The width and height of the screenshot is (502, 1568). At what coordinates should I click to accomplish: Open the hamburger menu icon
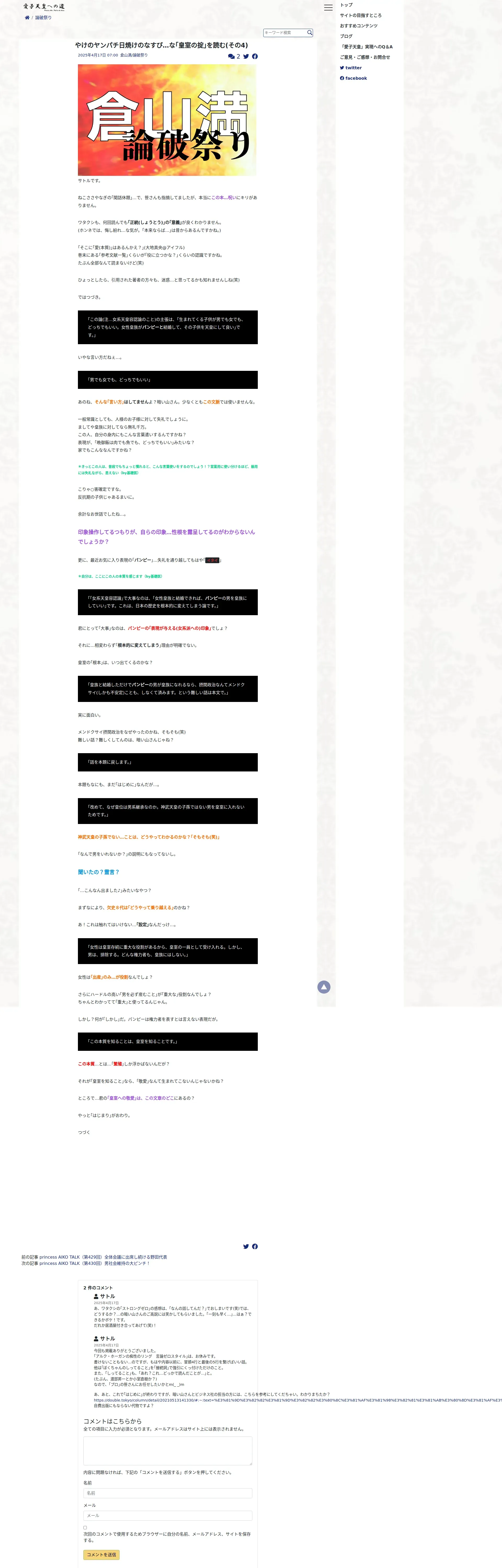point(328,7)
